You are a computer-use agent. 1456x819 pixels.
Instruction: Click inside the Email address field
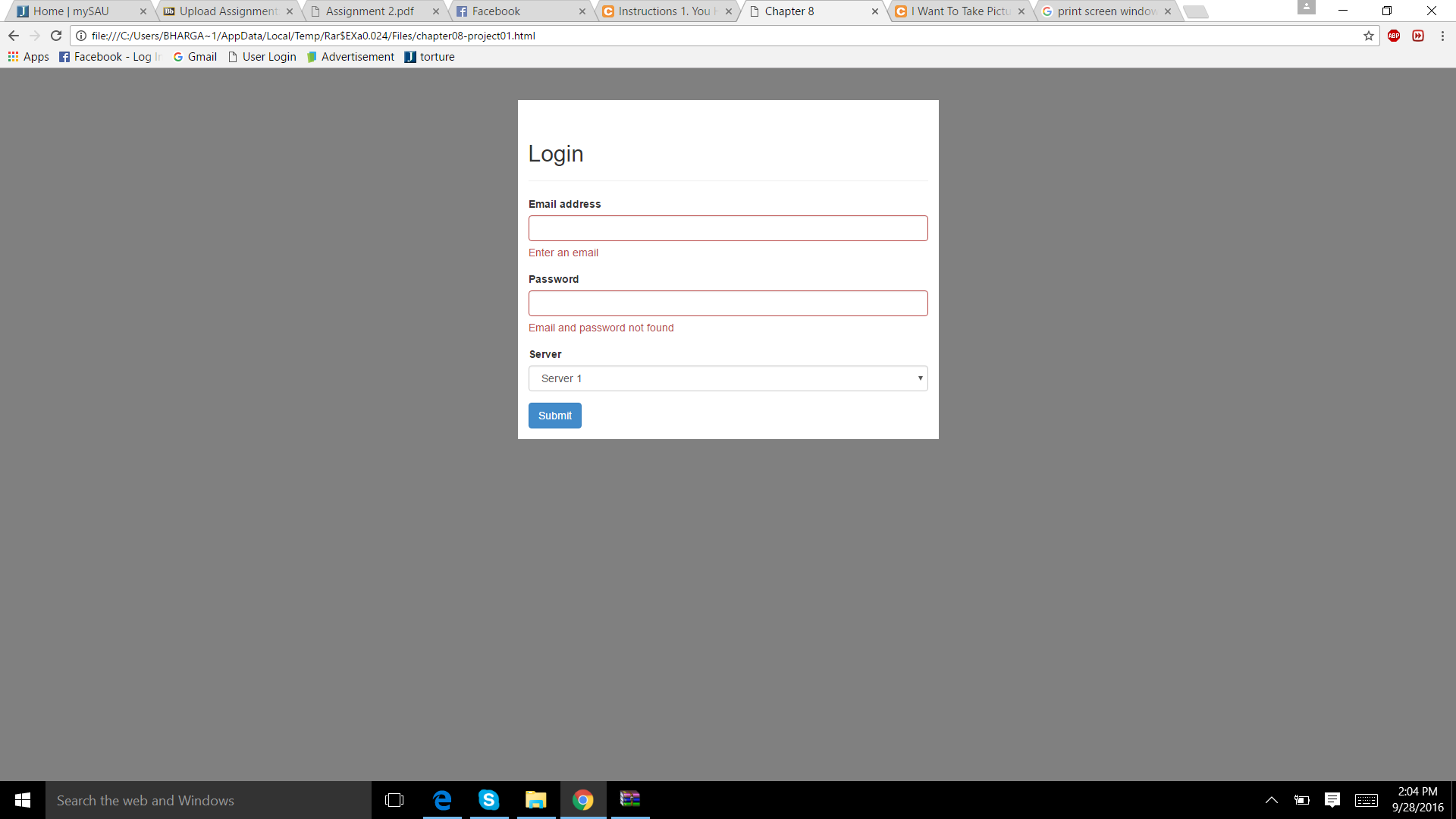(x=727, y=228)
